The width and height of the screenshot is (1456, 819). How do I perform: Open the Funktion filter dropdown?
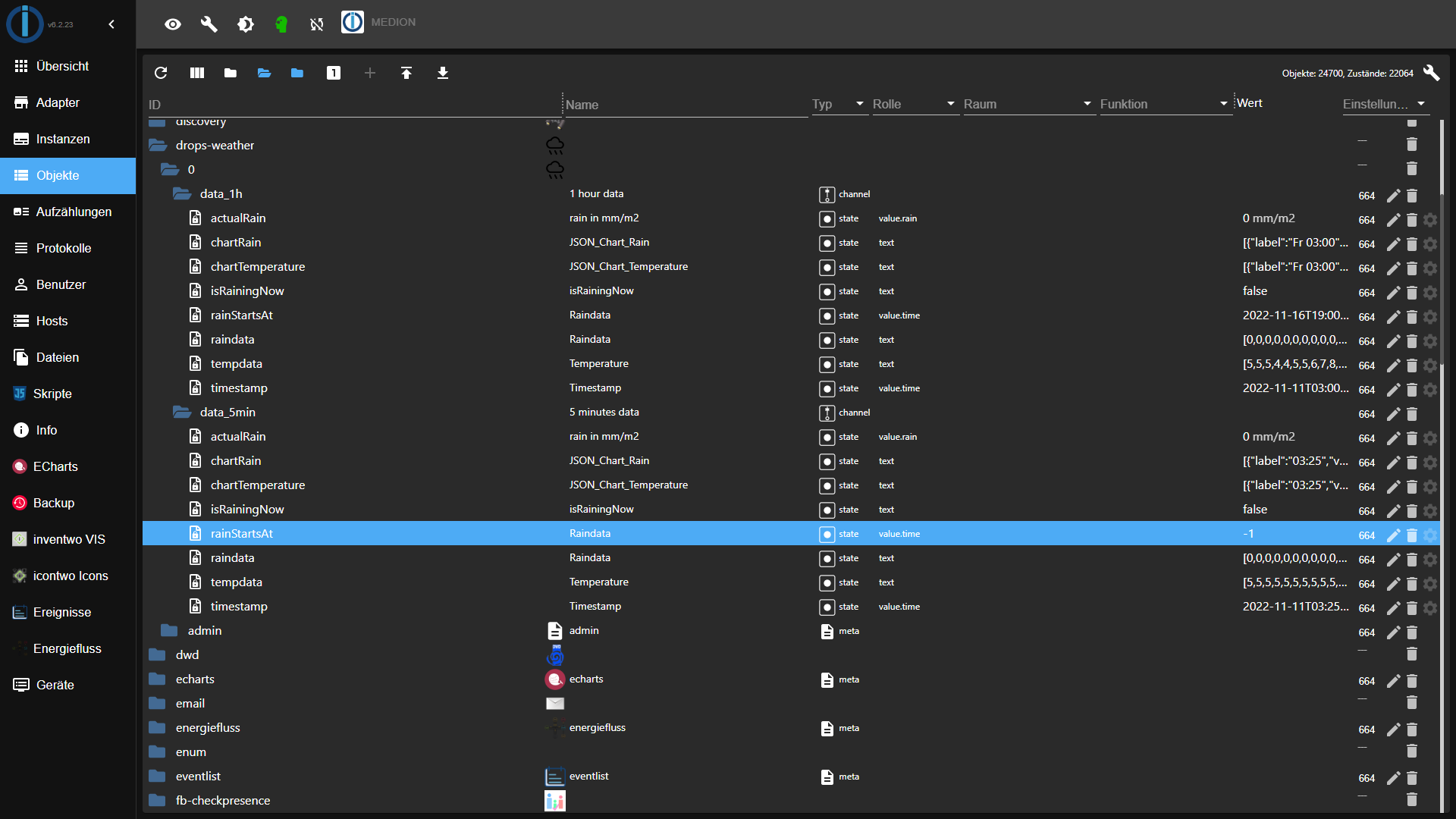click(1166, 104)
